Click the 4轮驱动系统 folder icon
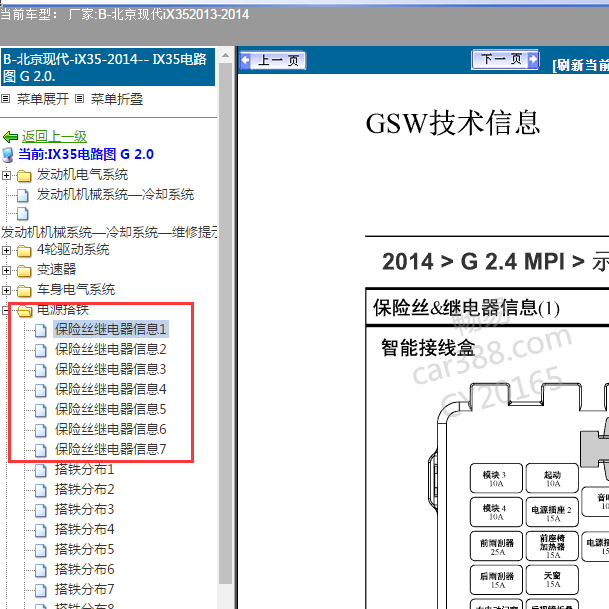This screenshot has height=609, width=609. click(24, 251)
